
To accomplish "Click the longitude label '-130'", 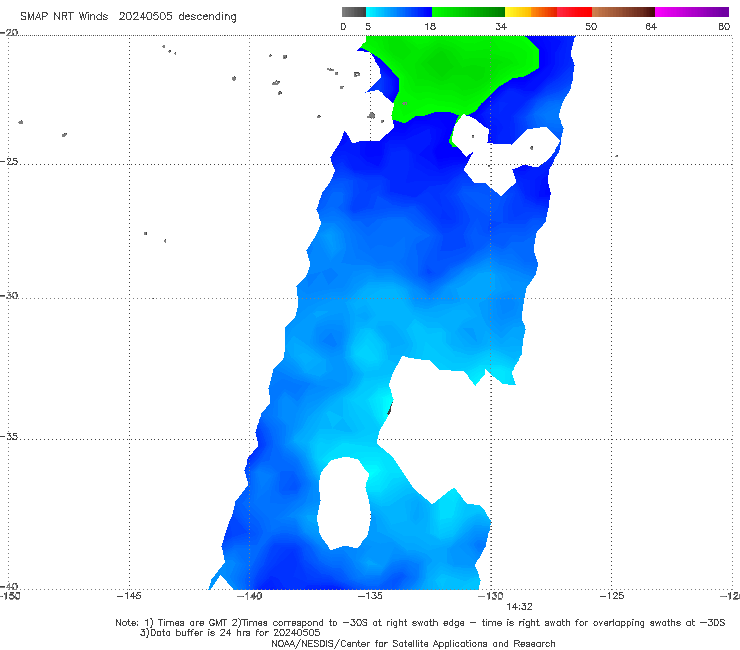I will point(490,596).
